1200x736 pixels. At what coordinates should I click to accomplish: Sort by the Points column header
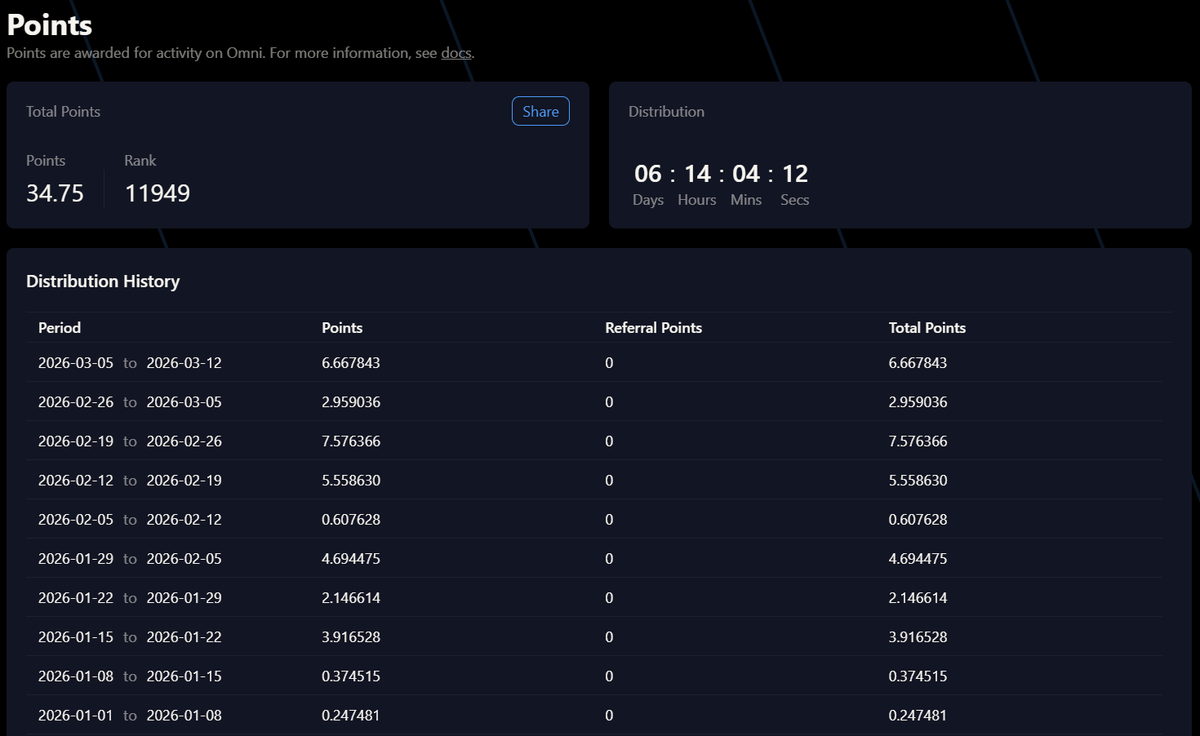[342, 327]
